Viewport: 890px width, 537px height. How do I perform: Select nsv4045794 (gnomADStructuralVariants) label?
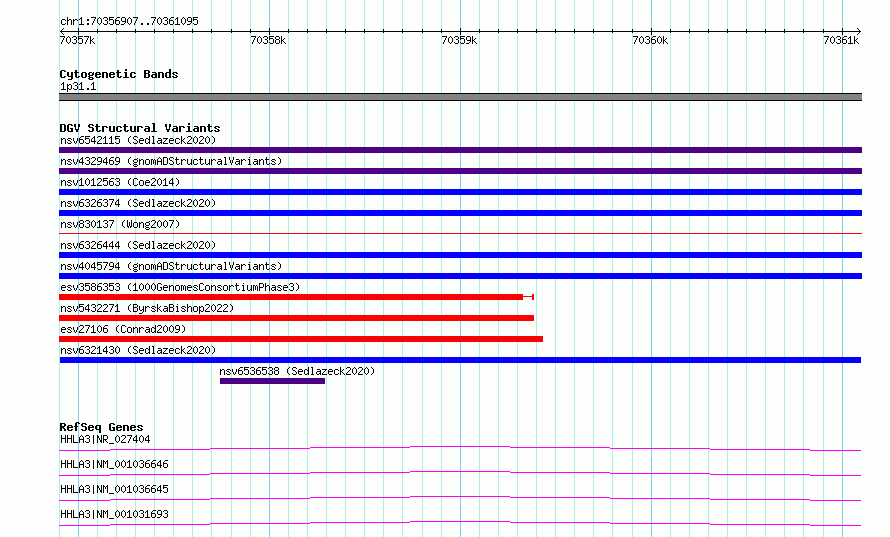(x=171, y=266)
